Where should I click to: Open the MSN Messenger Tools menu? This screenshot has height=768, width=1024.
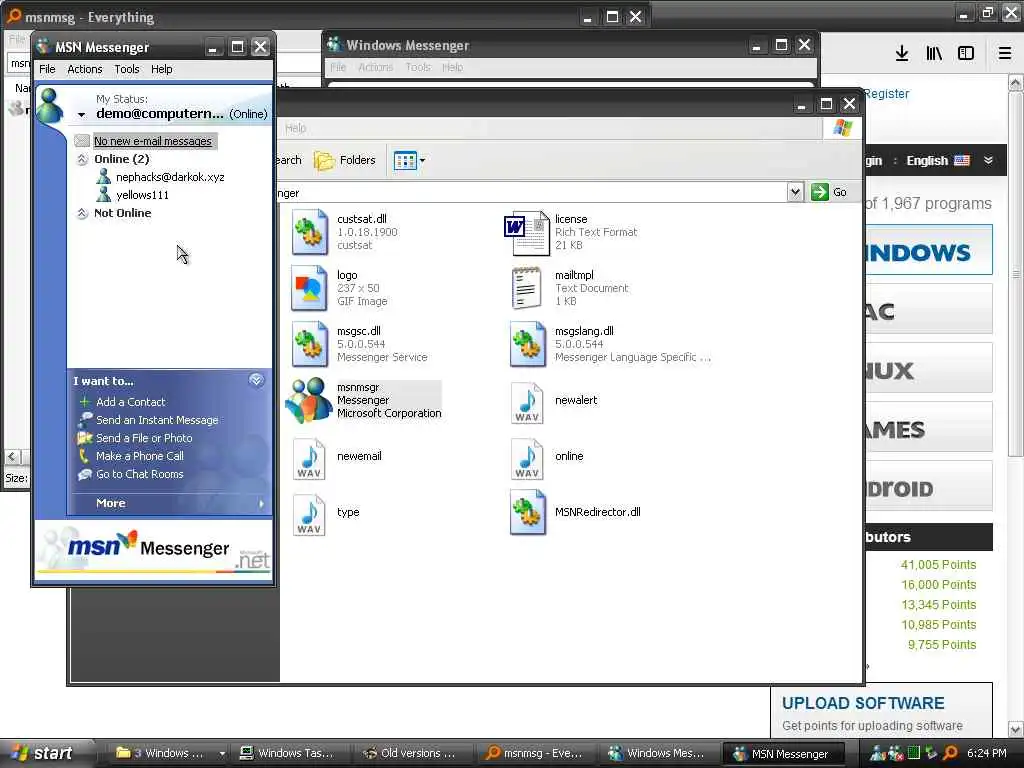pyautogui.click(x=127, y=69)
